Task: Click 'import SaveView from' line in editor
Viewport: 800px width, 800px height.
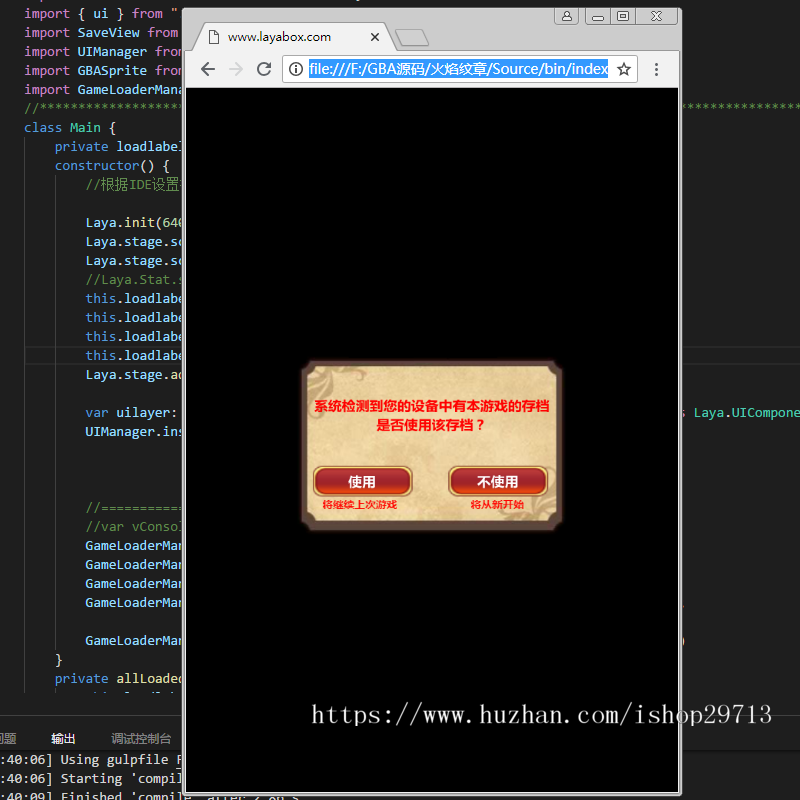Action: click(101, 33)
